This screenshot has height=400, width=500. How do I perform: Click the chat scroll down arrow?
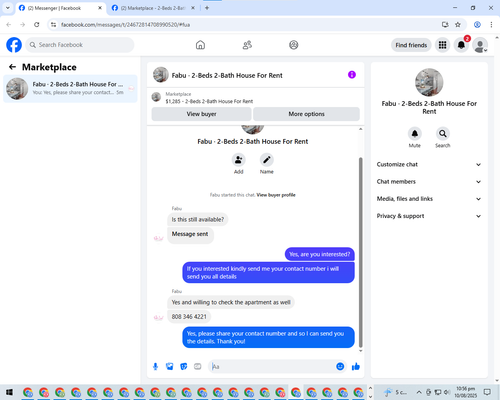click(x=360, y=351)
